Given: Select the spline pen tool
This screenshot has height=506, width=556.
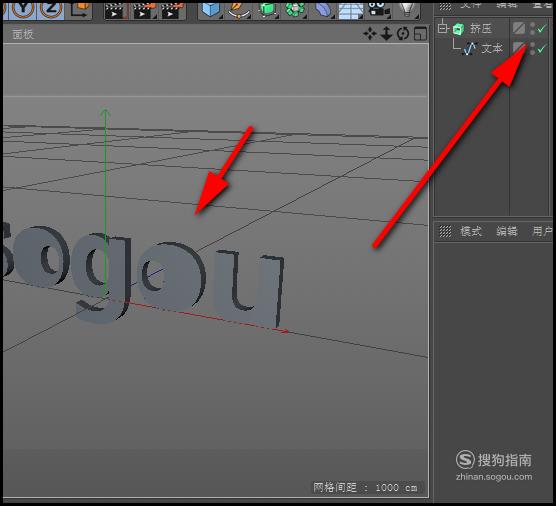Looking at the screenshot, I should pos(238,10).
